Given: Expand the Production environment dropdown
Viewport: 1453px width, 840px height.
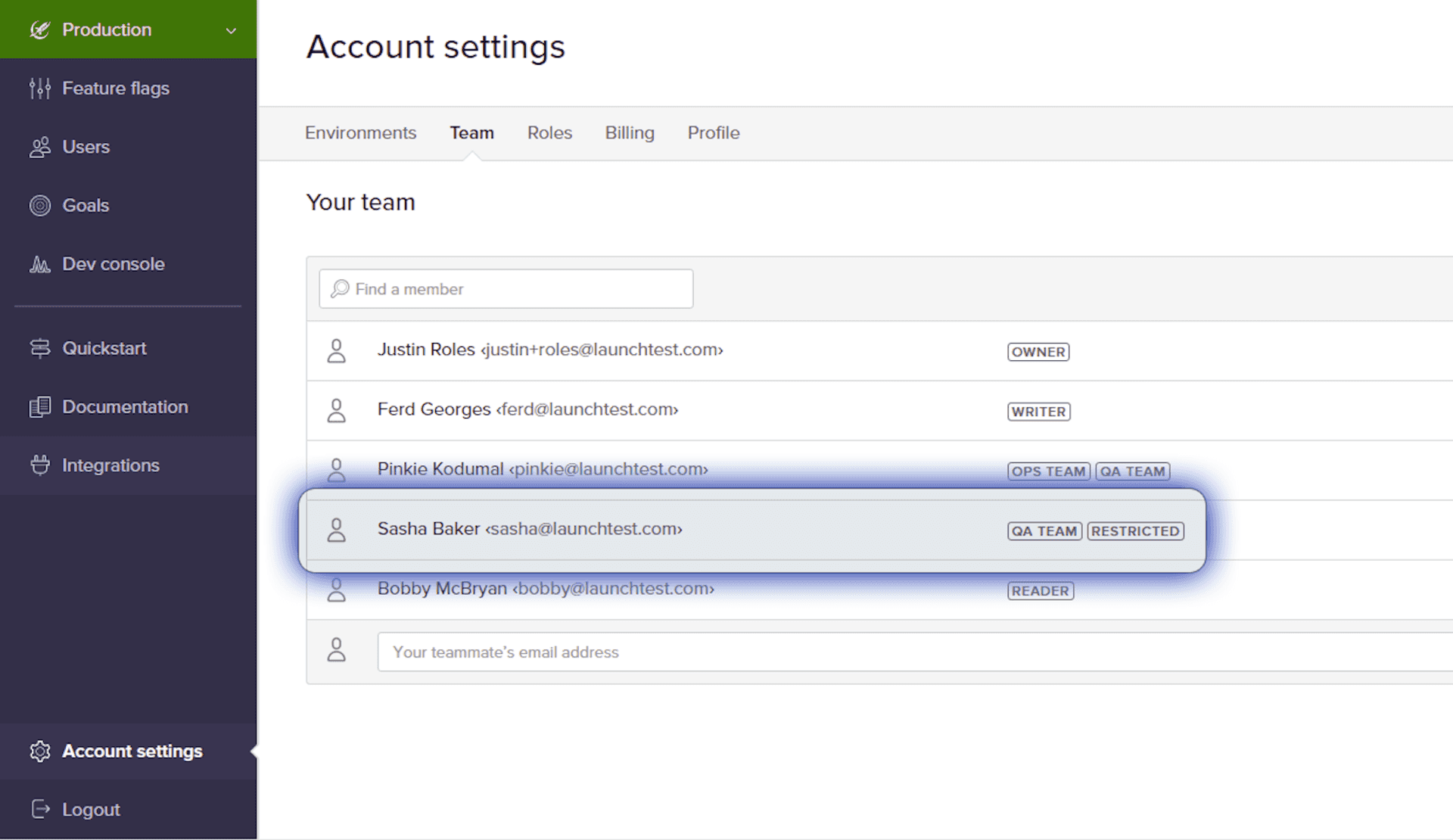Looking at the screenshot, I should (231, 30).
